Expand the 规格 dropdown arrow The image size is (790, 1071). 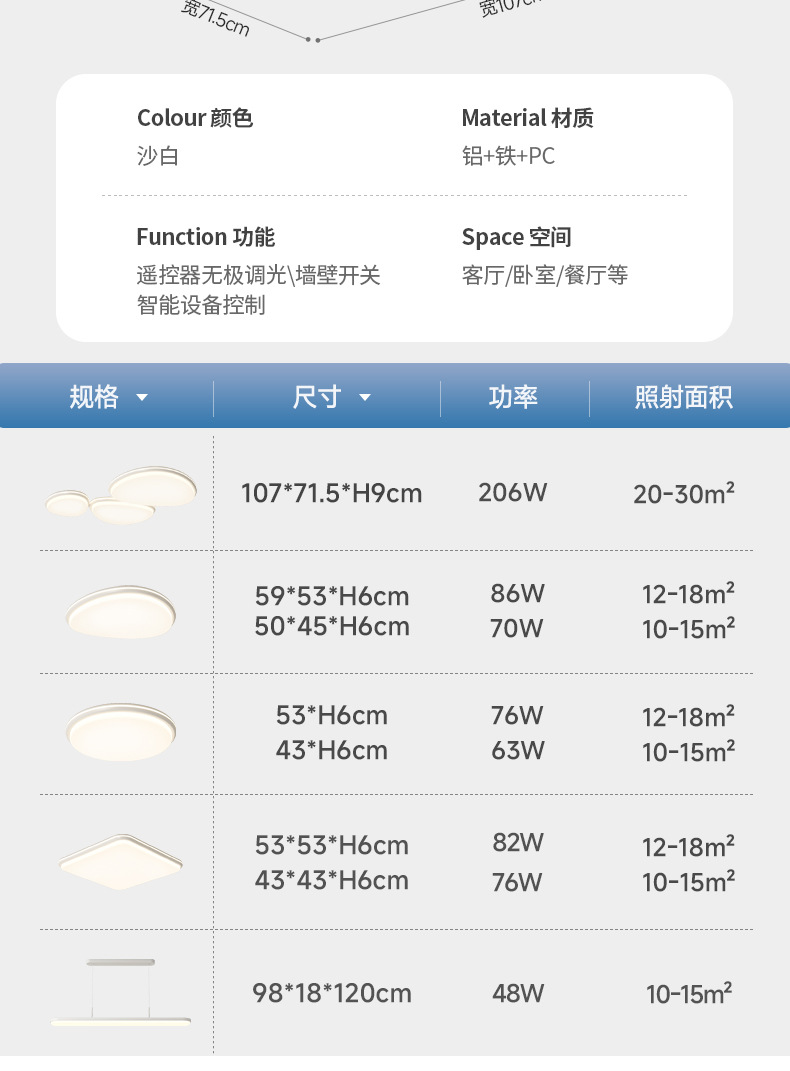click(x=142, y=398)
